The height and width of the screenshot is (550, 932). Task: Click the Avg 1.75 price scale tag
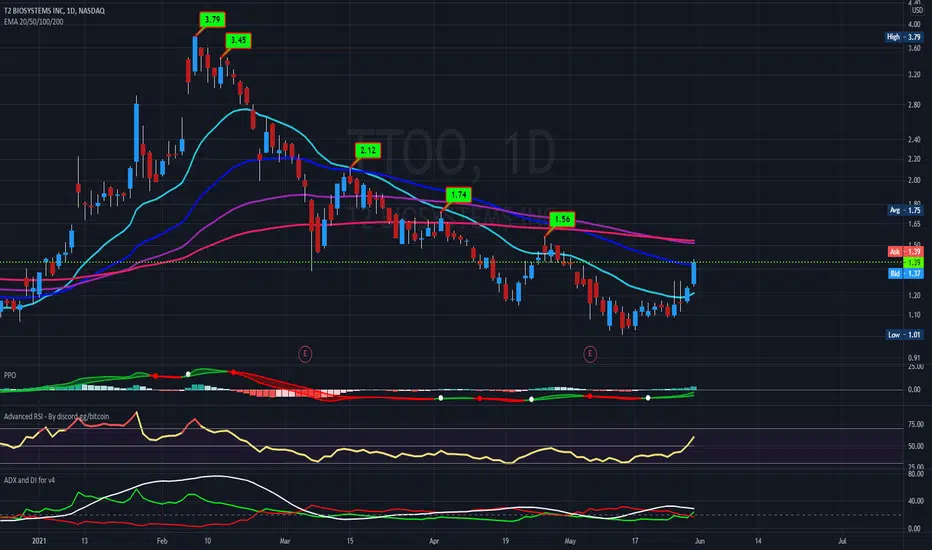[905, 210]
